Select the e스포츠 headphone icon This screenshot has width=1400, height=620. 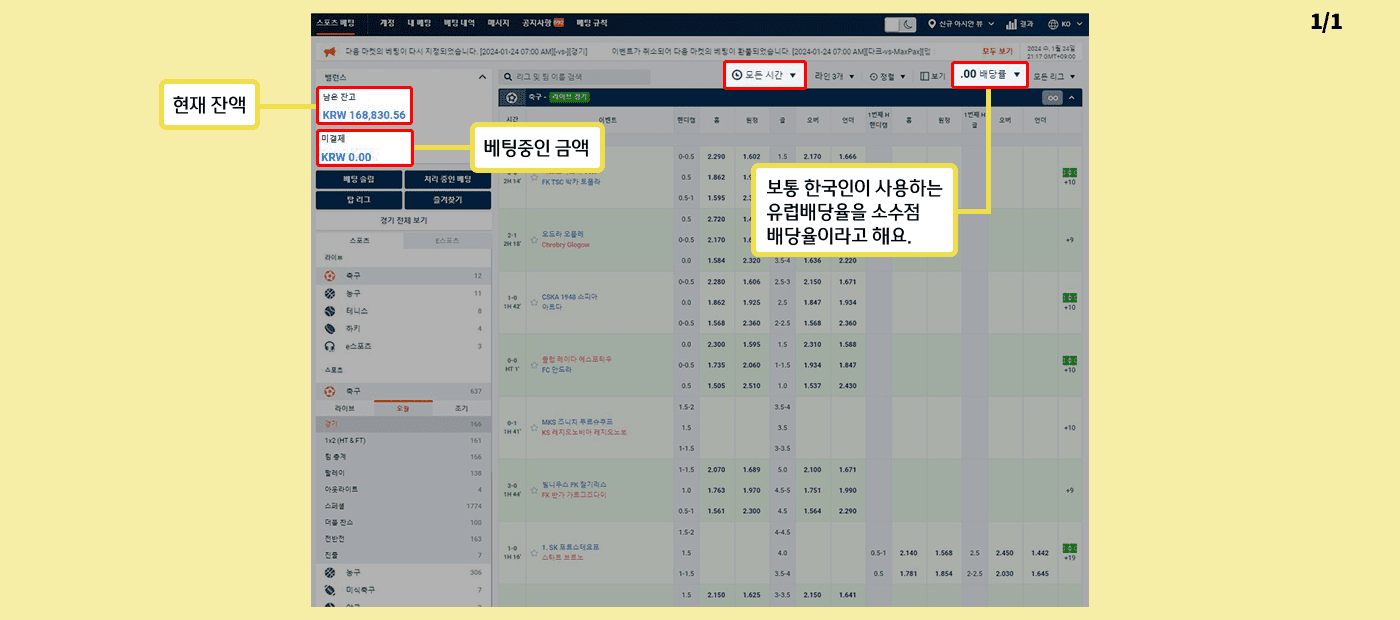[330, 346]
